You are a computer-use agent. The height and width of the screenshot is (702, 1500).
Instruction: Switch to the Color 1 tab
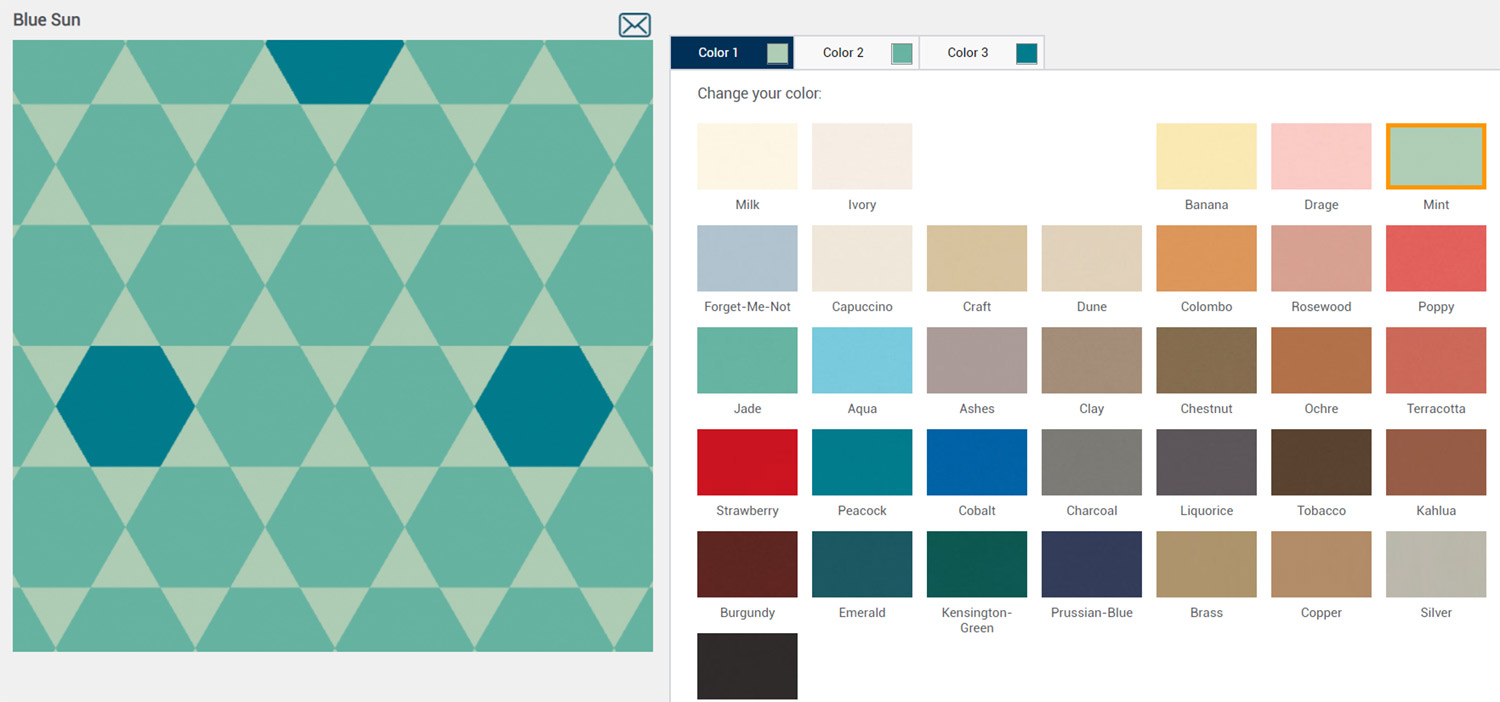[x=731, y=53]
